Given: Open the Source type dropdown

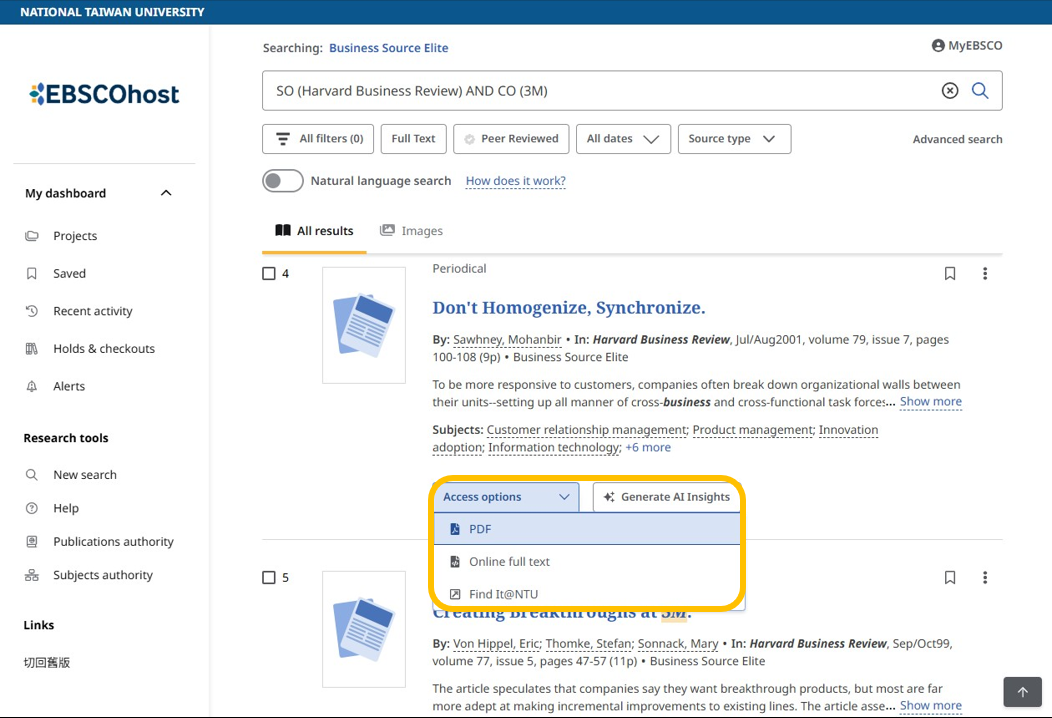Looking at the screenshot, I should (733, 139).
